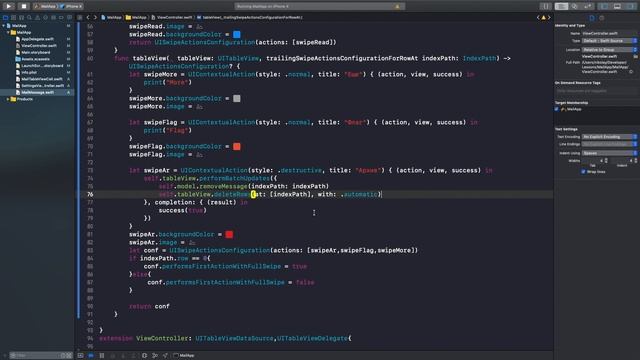Show the Issue navigator
640x360 pixels.
pyautogui.click(x=37, y=18)
